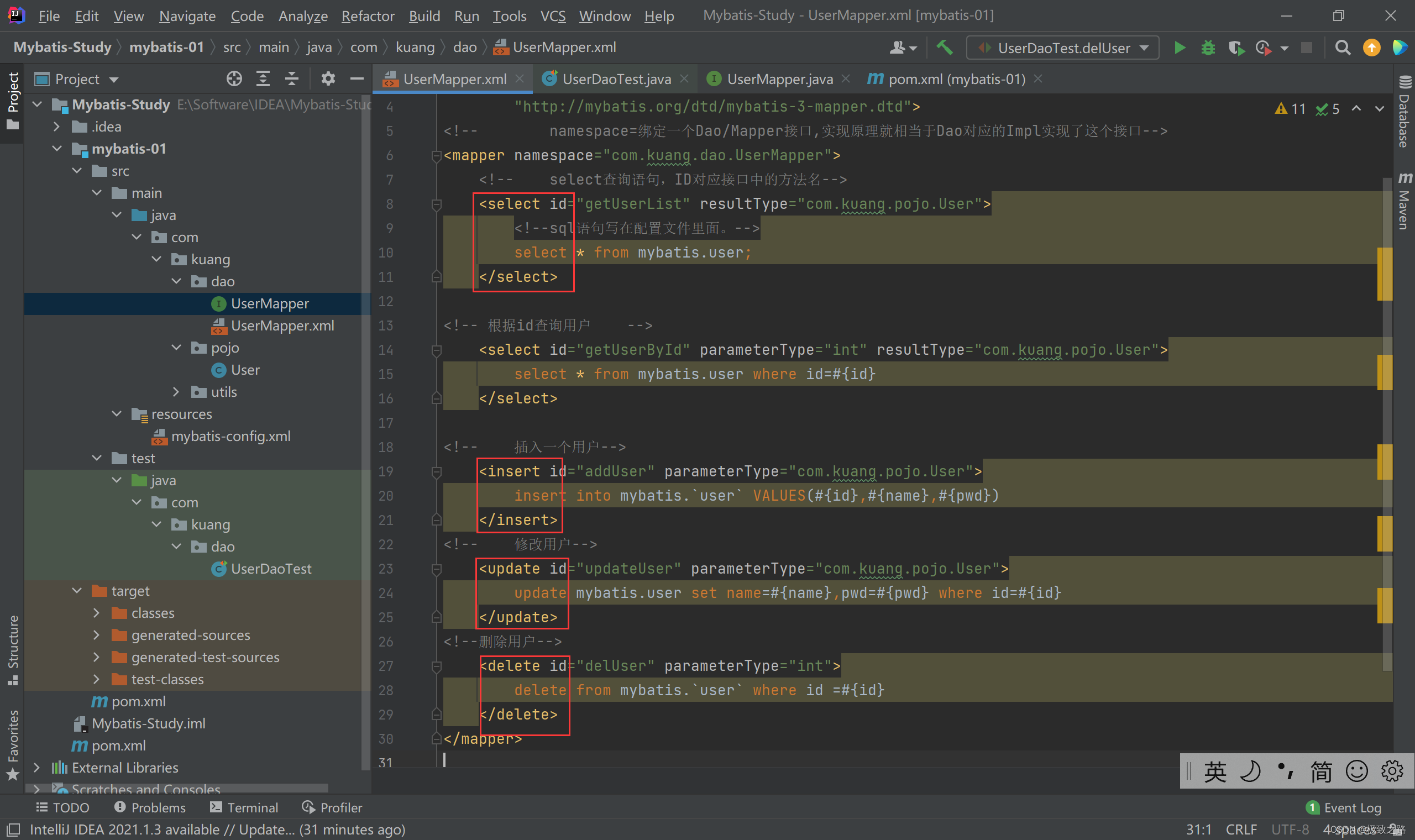Expand the utils package
1415x840 pixels.
point(176,392)
